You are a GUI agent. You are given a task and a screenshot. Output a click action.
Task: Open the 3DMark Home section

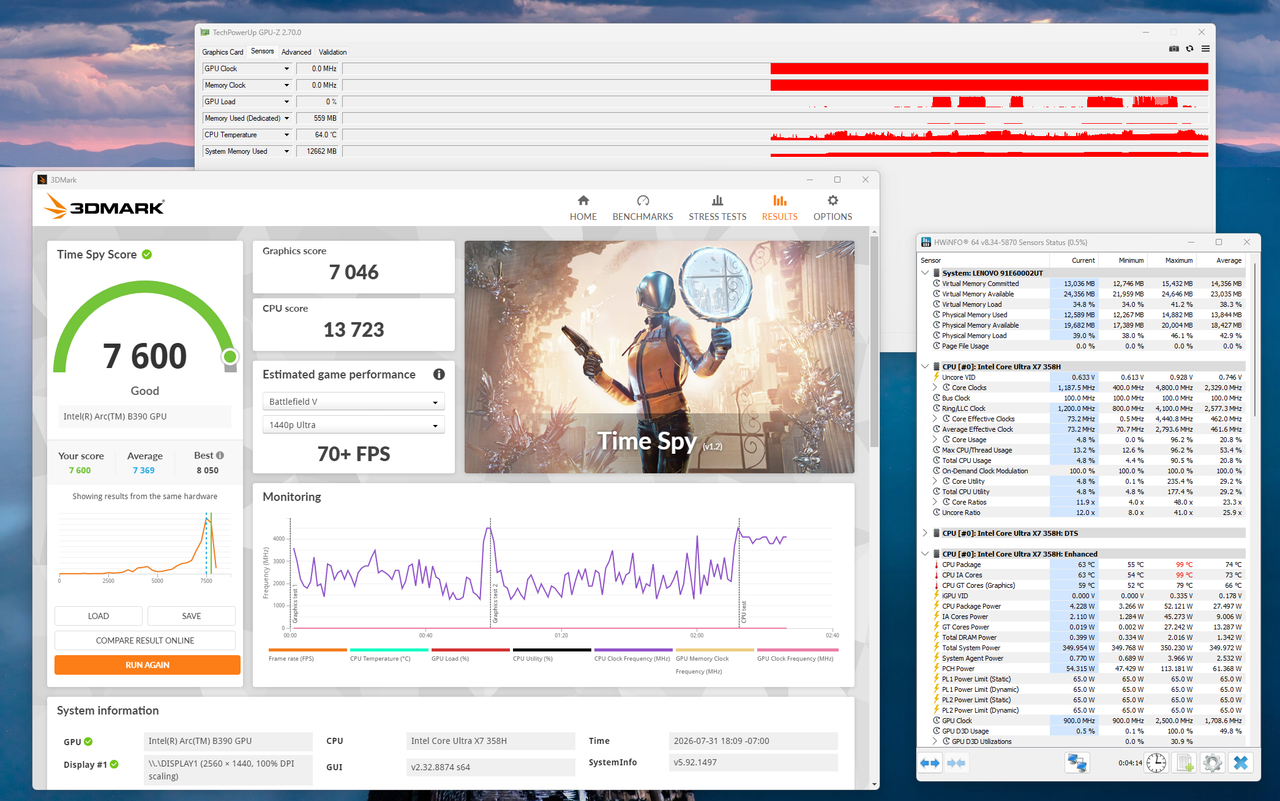(583, 208)
